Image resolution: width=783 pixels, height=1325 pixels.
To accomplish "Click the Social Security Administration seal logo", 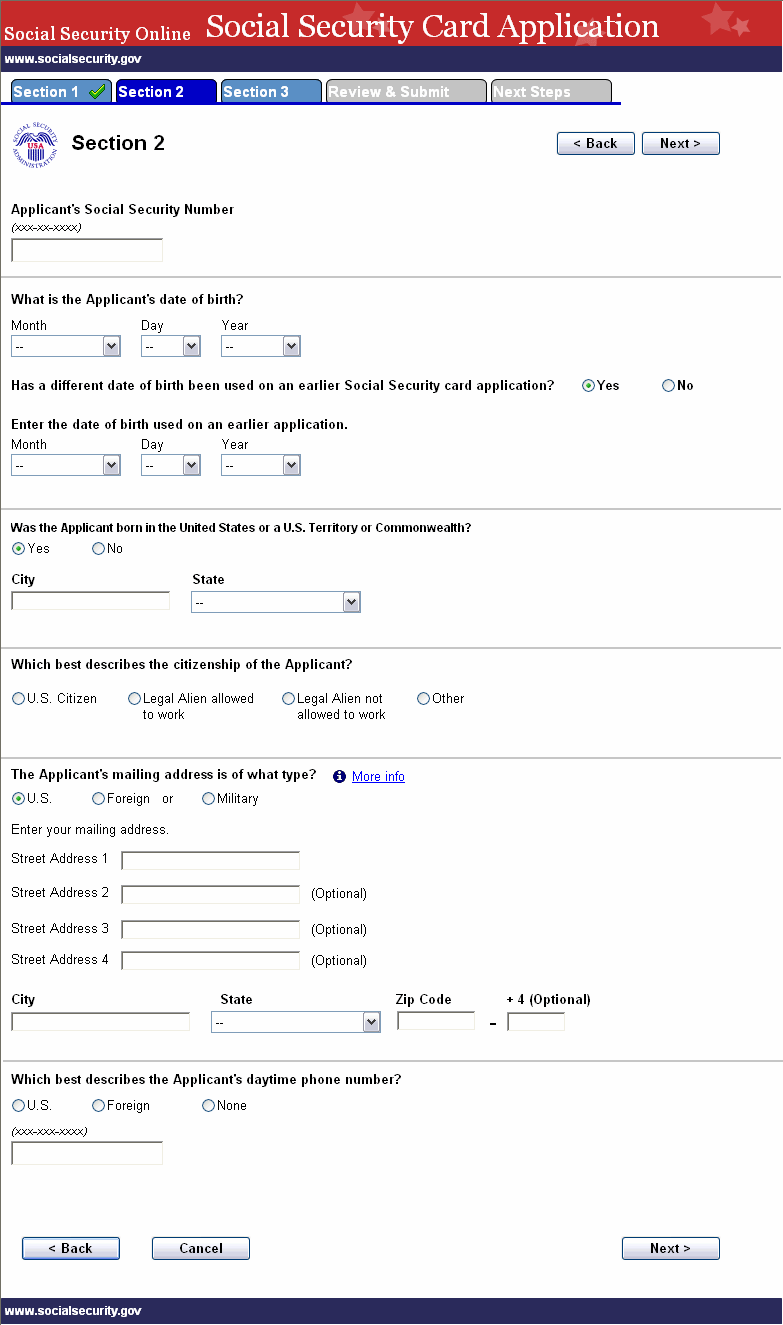I will (35, 144).
